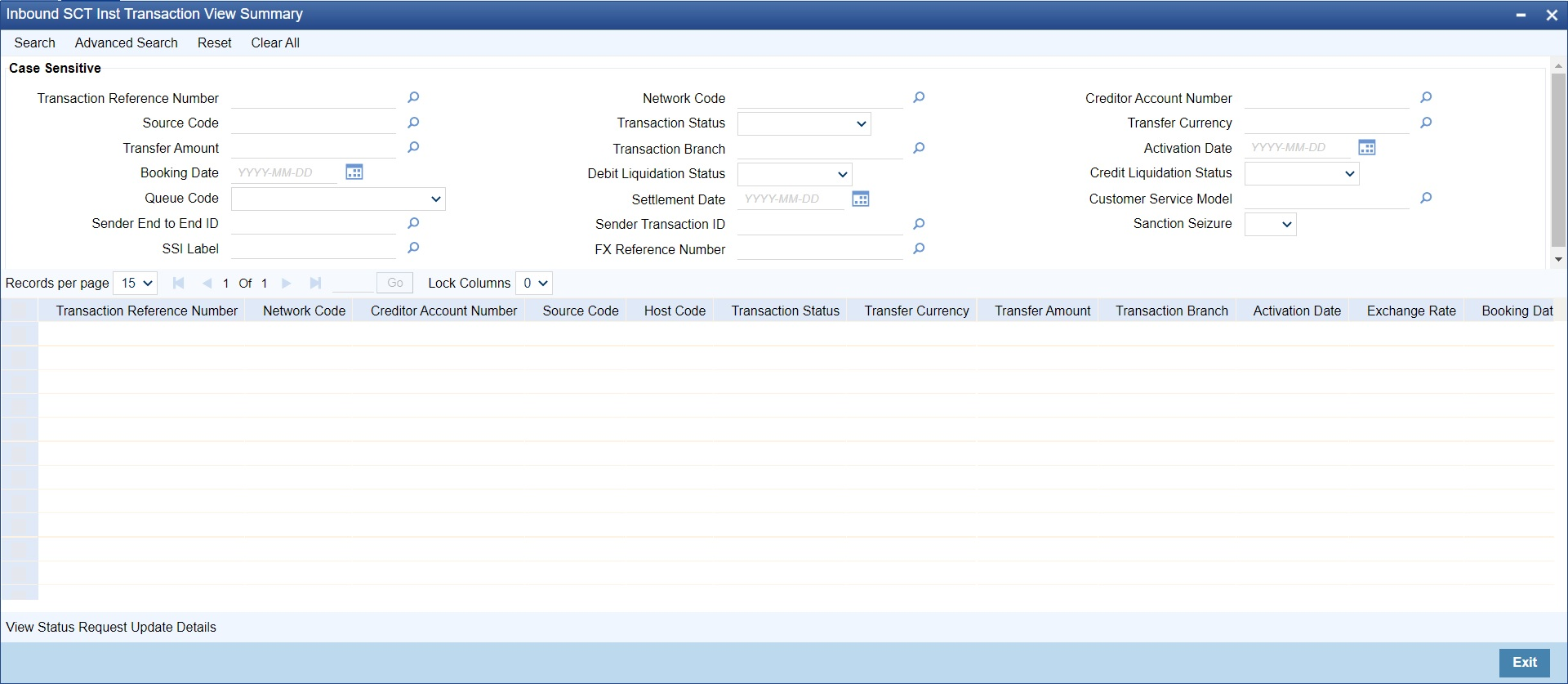Close the Inbound SCT Inst window
This screenshot has height=684, width=1568.
[x=1552, y=15]
